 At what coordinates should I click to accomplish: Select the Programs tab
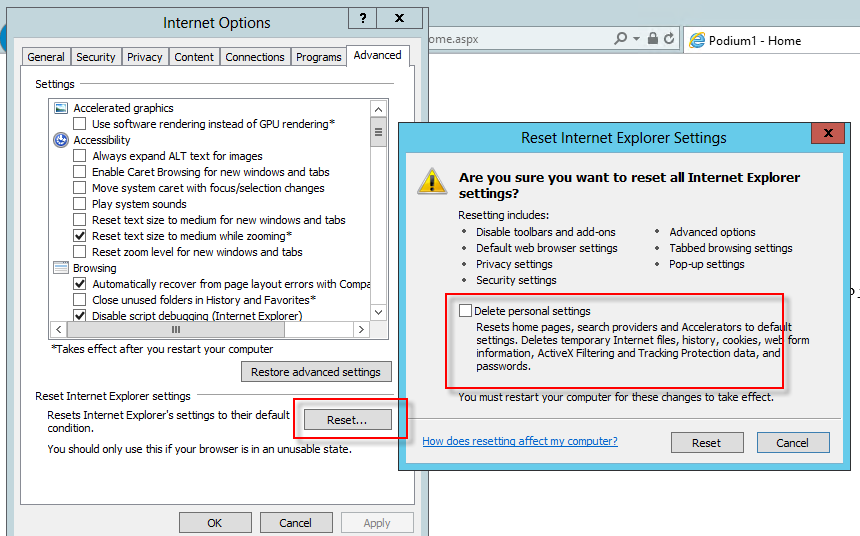click(x=319, y=57)
